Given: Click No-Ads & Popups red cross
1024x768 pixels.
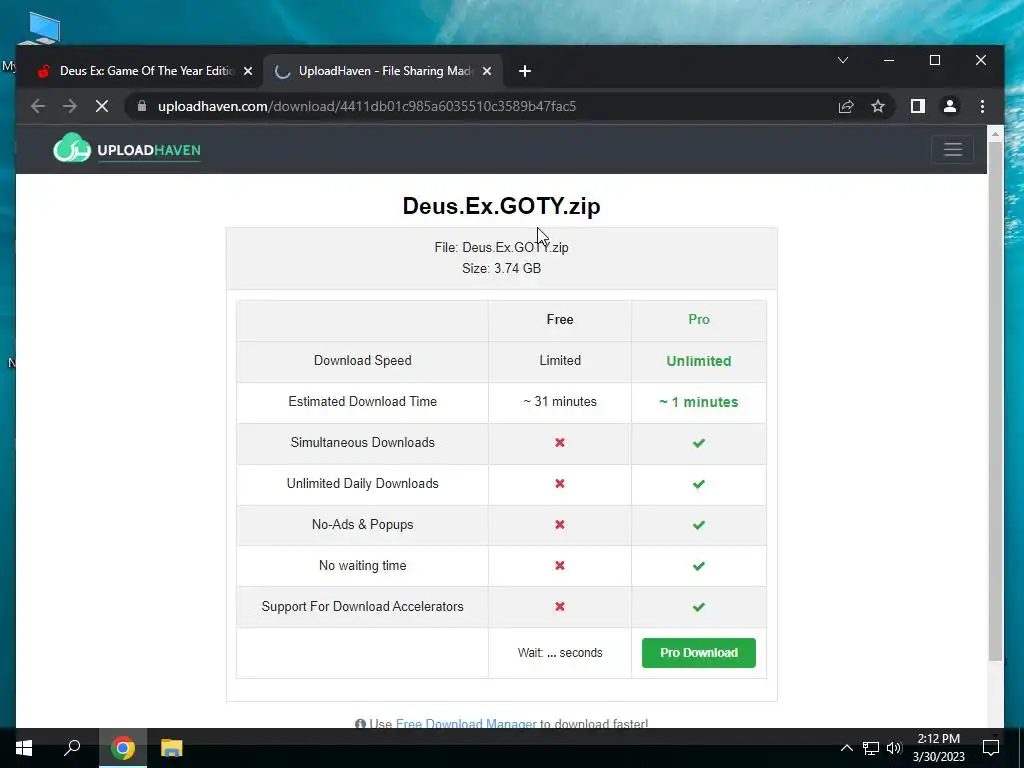Looking at the screenshot, I should (560, 525).
